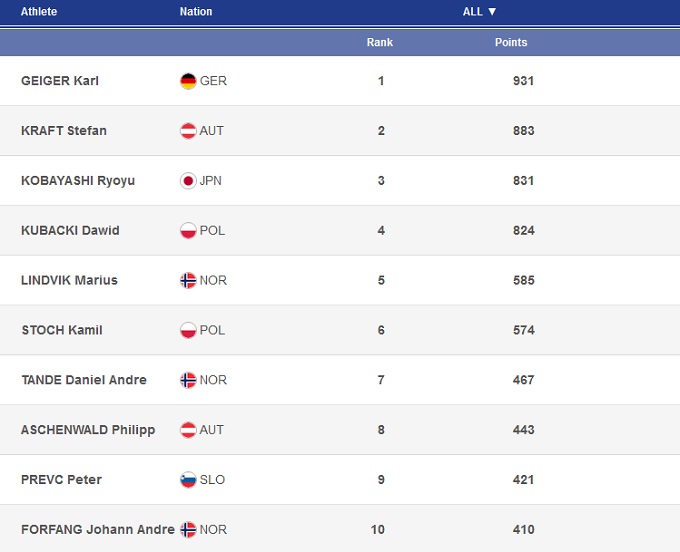Select KOBAYASHI Ryoyu athlete name
The image size is (680, 552).
(x=78, y=181)
